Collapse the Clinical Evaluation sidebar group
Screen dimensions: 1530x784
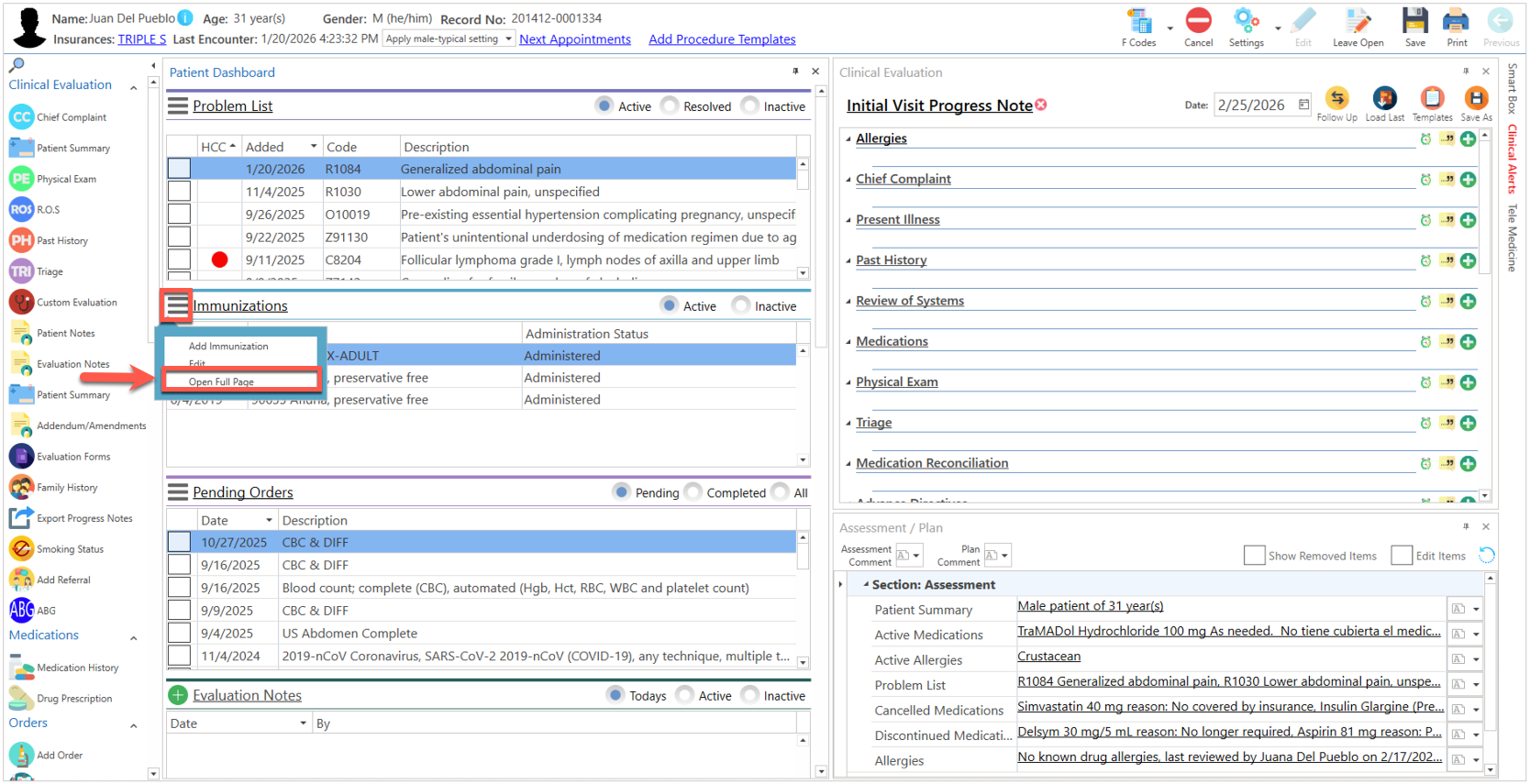coord(134,87)
